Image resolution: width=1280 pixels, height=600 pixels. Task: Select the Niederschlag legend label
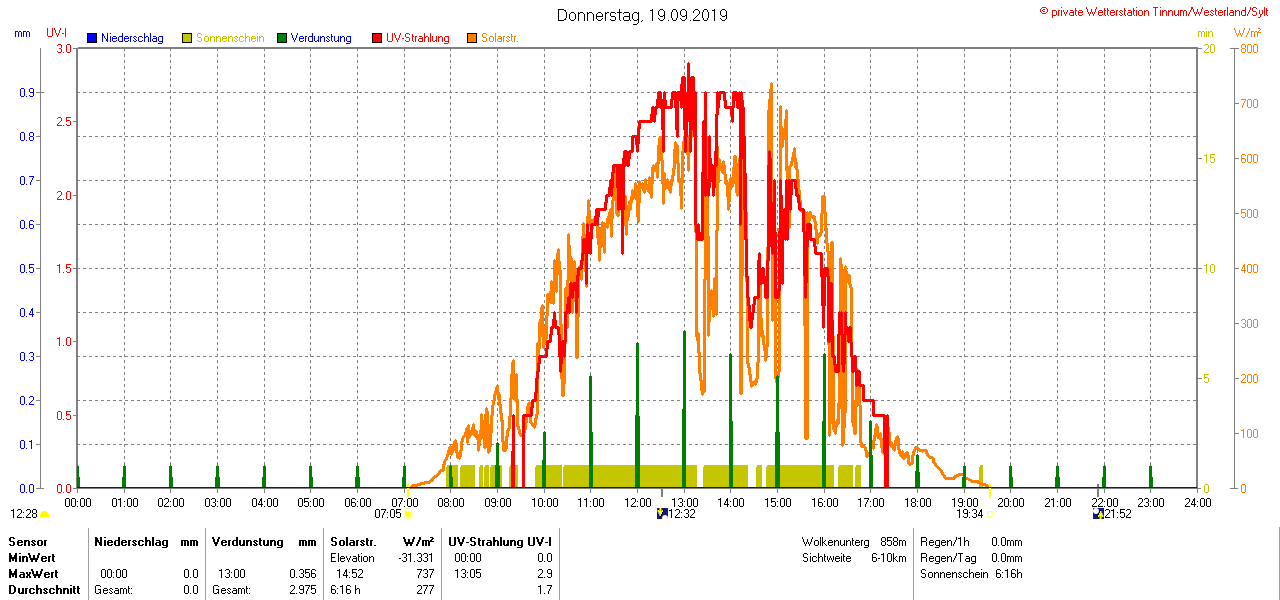click(x=132, y=38)
